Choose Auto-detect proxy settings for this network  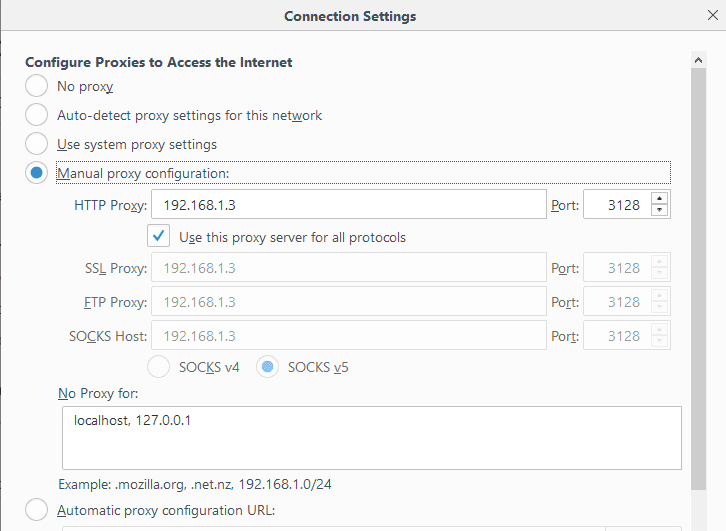37,115
